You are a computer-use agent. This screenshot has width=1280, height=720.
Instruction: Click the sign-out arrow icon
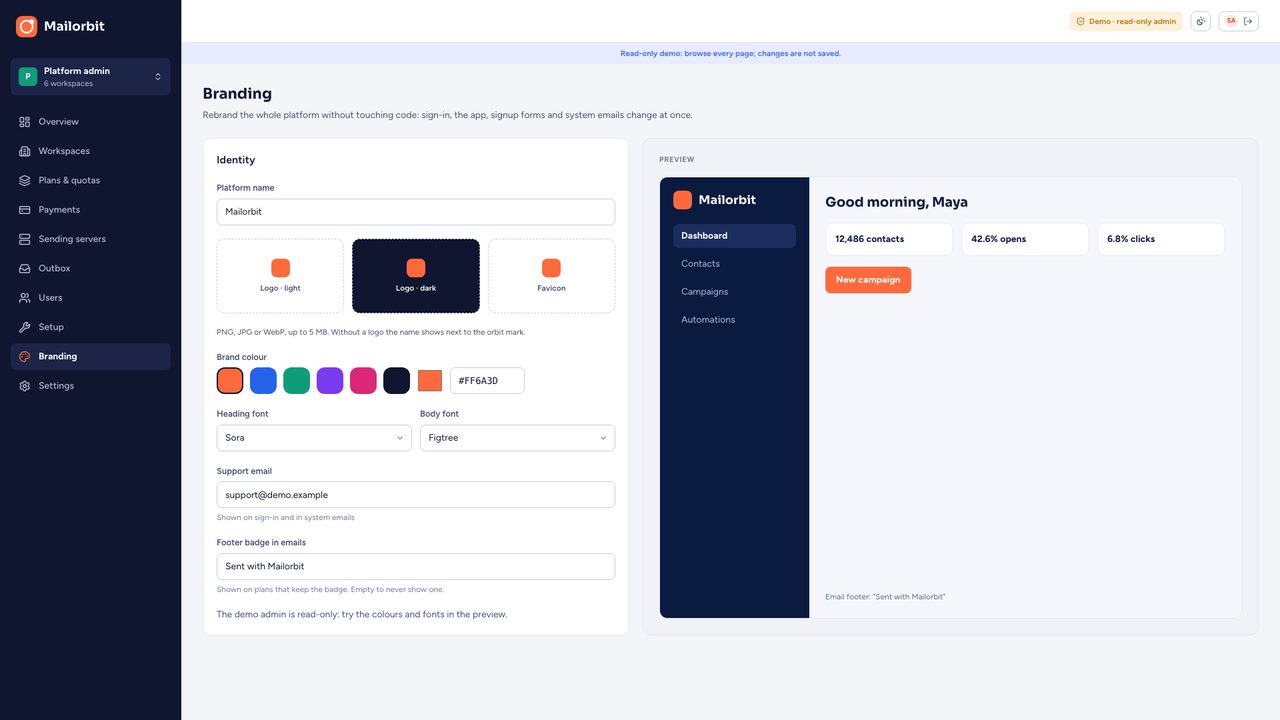tap(1248, 21)
